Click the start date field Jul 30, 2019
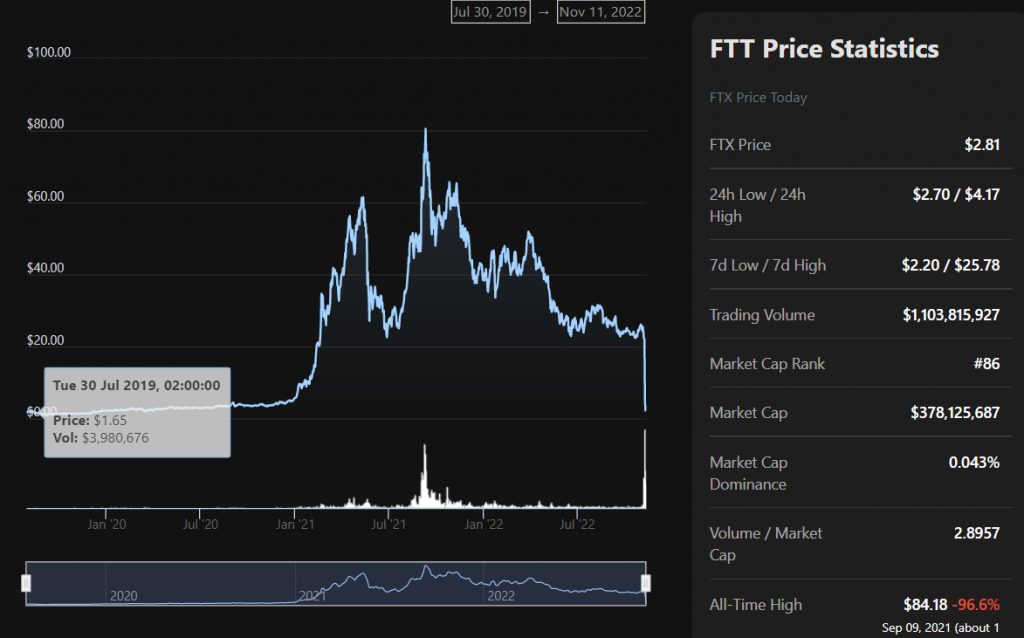The image size is (1024, 638). click(490, 12)
